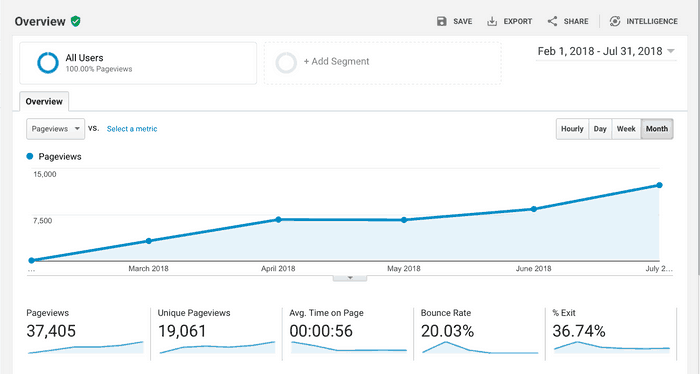This screenshot has height=374, width=700.
Task: Click the EXPORT button label
Action: [x=518, y=21]
